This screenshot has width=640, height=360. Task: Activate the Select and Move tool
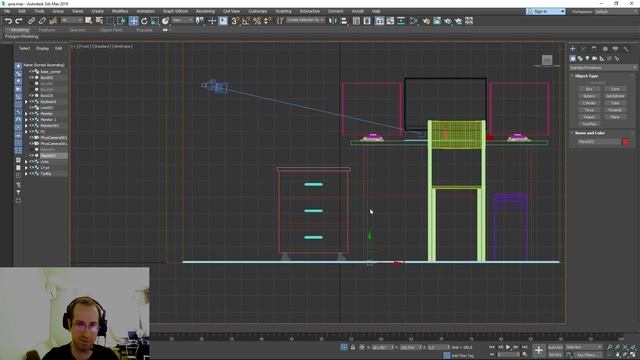coord(133,21)
